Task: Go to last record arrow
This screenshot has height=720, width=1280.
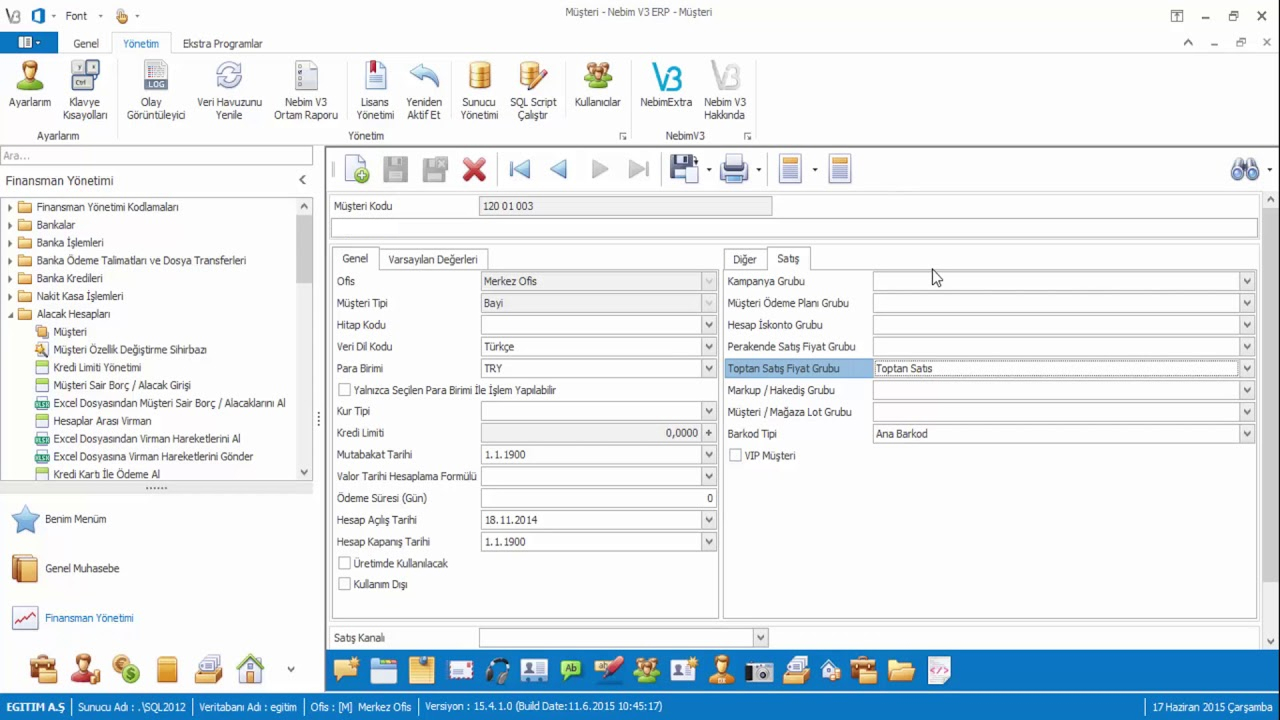Action: coord(639,169)
